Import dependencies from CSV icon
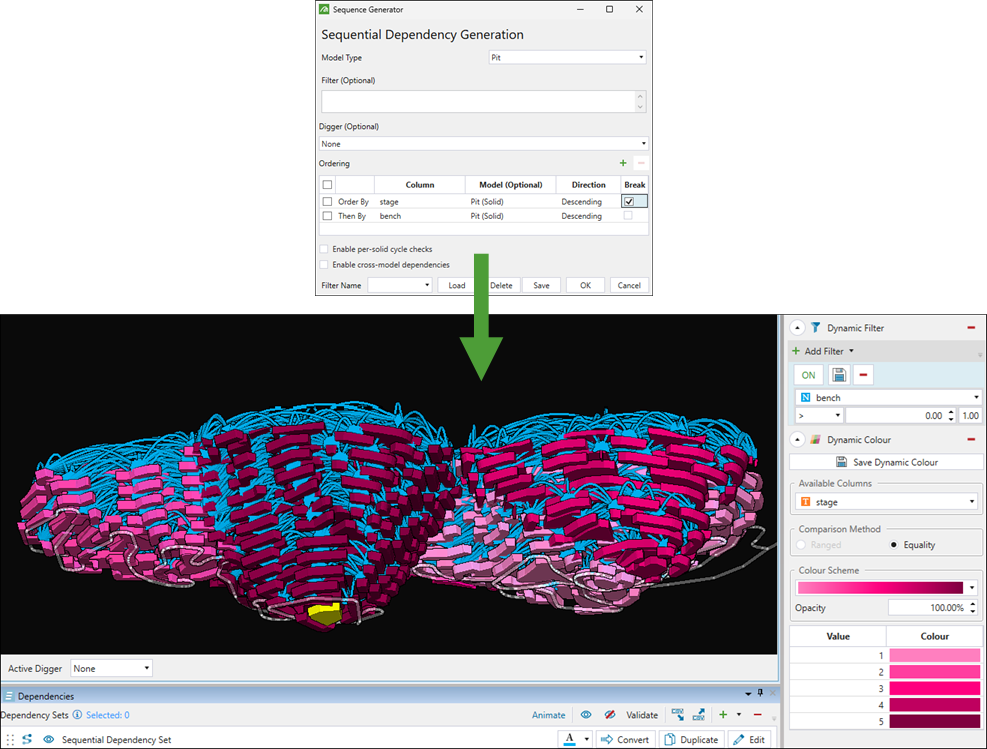The image size is (987, 749). [677, 715]
